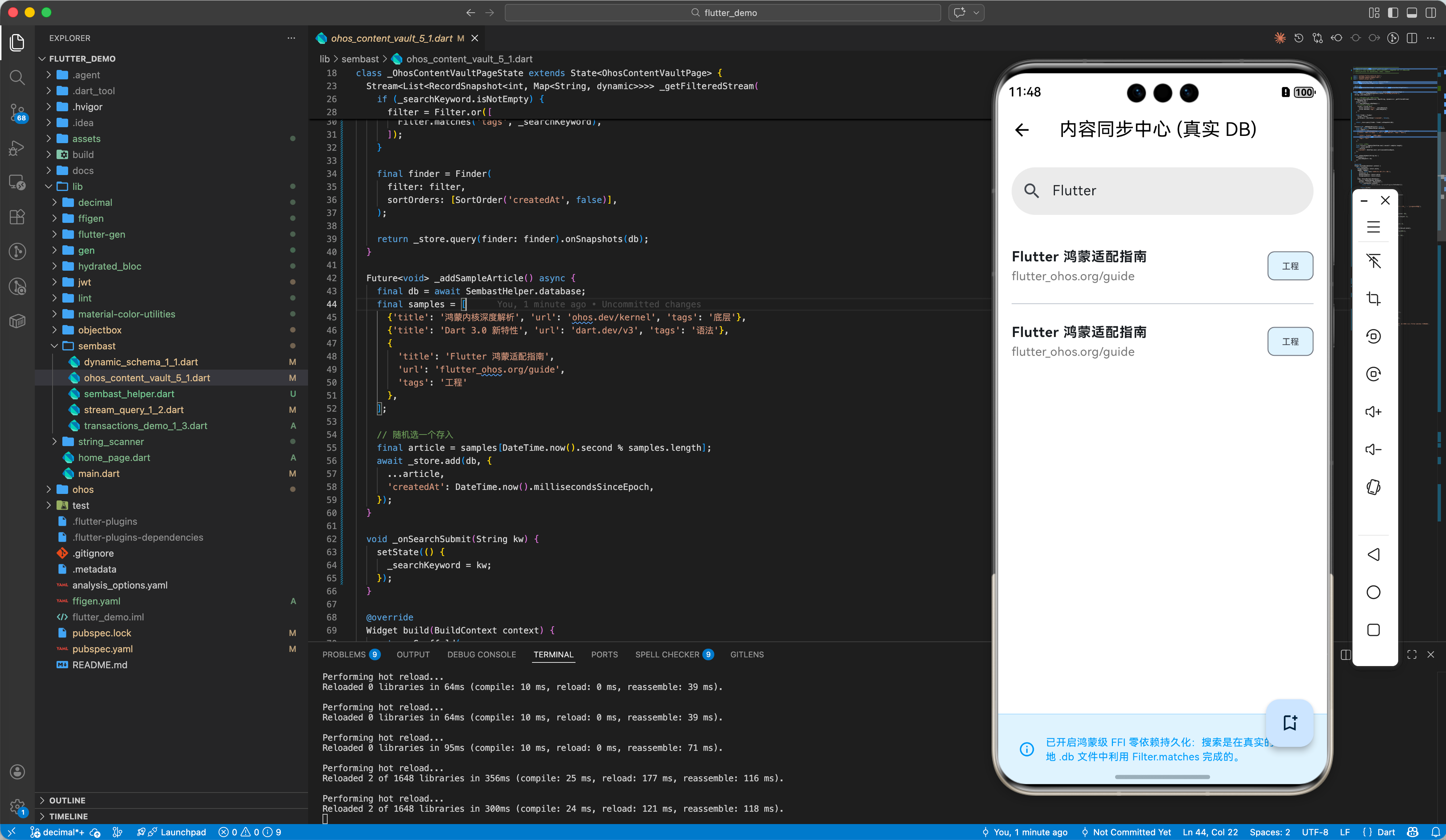
Task: Toggle the secondary side bar layout
Action: click(1432, 13)
